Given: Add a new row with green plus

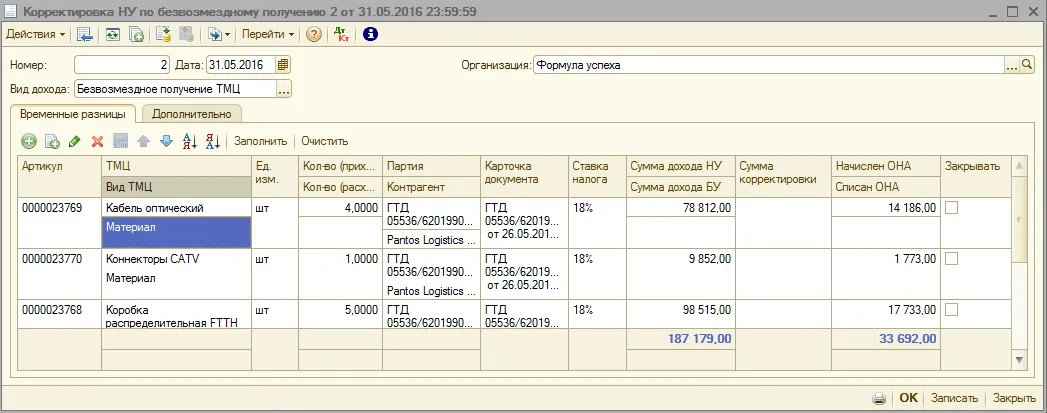Looking at the screenshot, I should pyautogui.click(x=29, y=141).
